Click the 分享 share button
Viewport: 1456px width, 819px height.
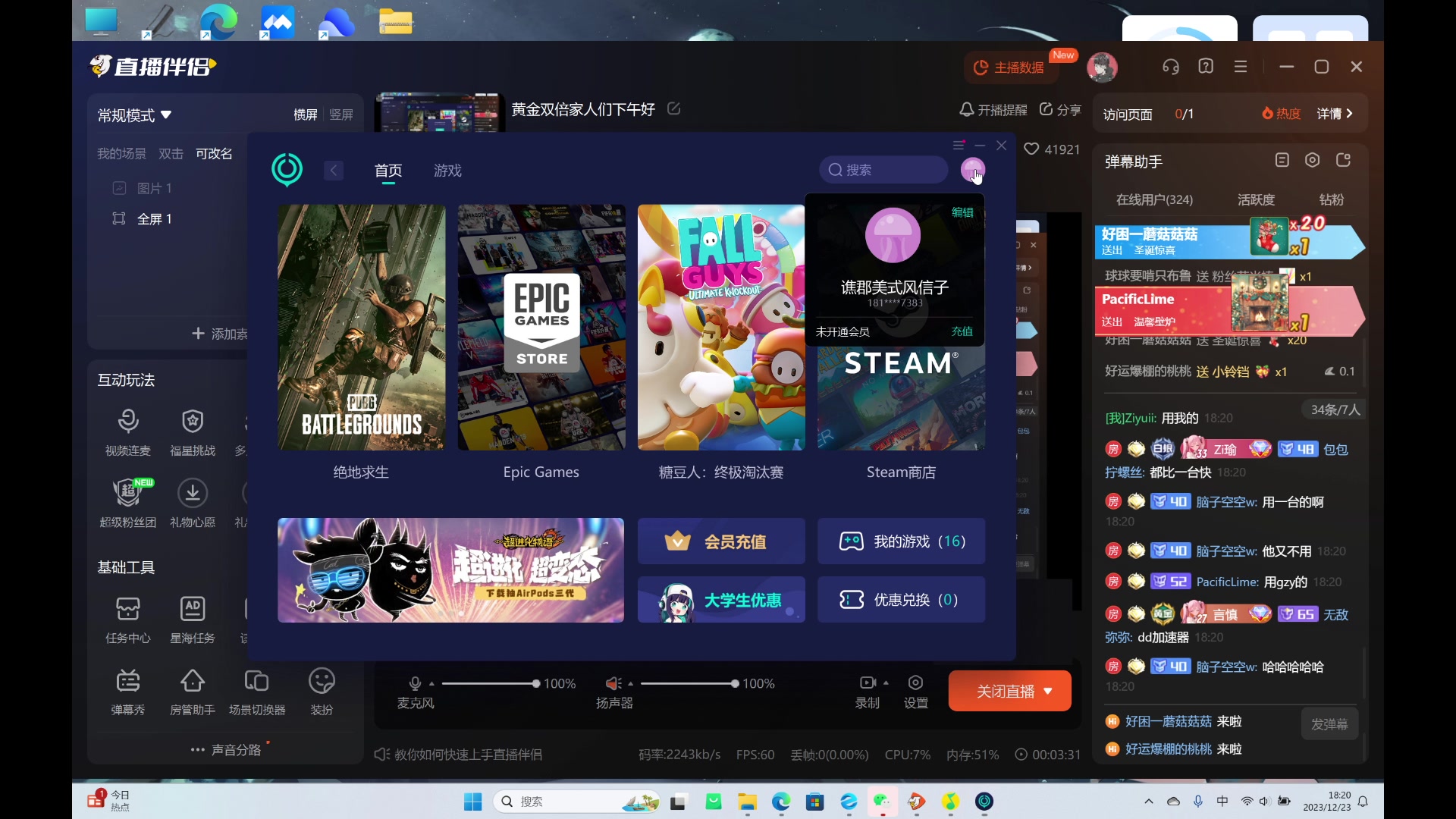[1060, 110]
